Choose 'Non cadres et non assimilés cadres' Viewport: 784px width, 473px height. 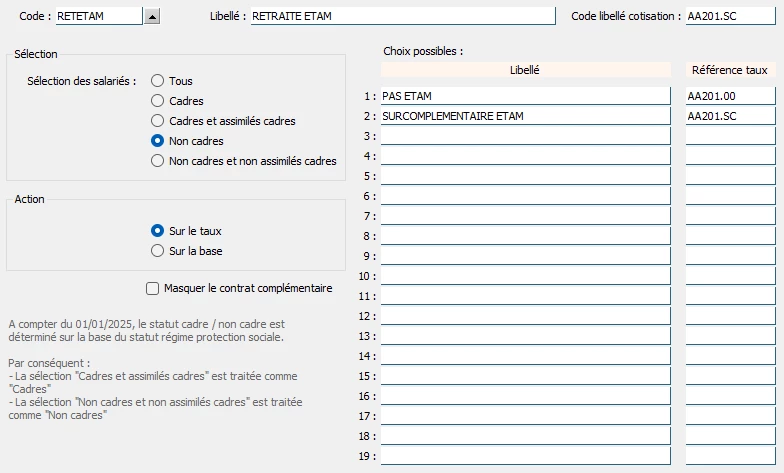coord(157,161)
